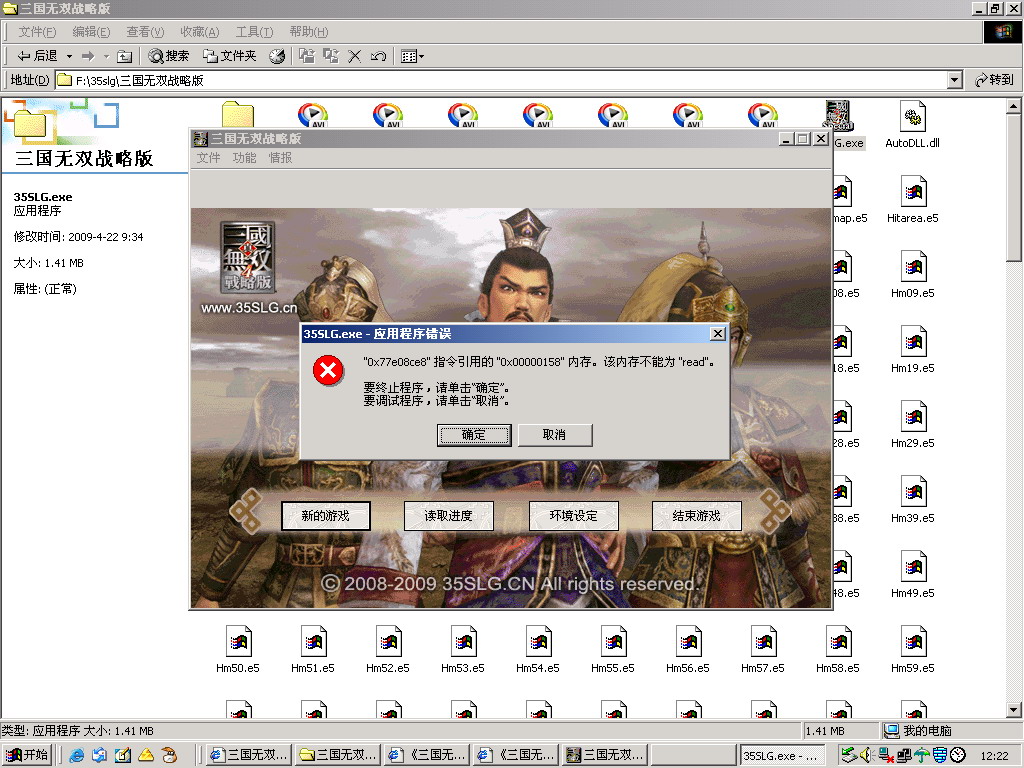Expand the address bar dropdown arrow

click(954, 80)
